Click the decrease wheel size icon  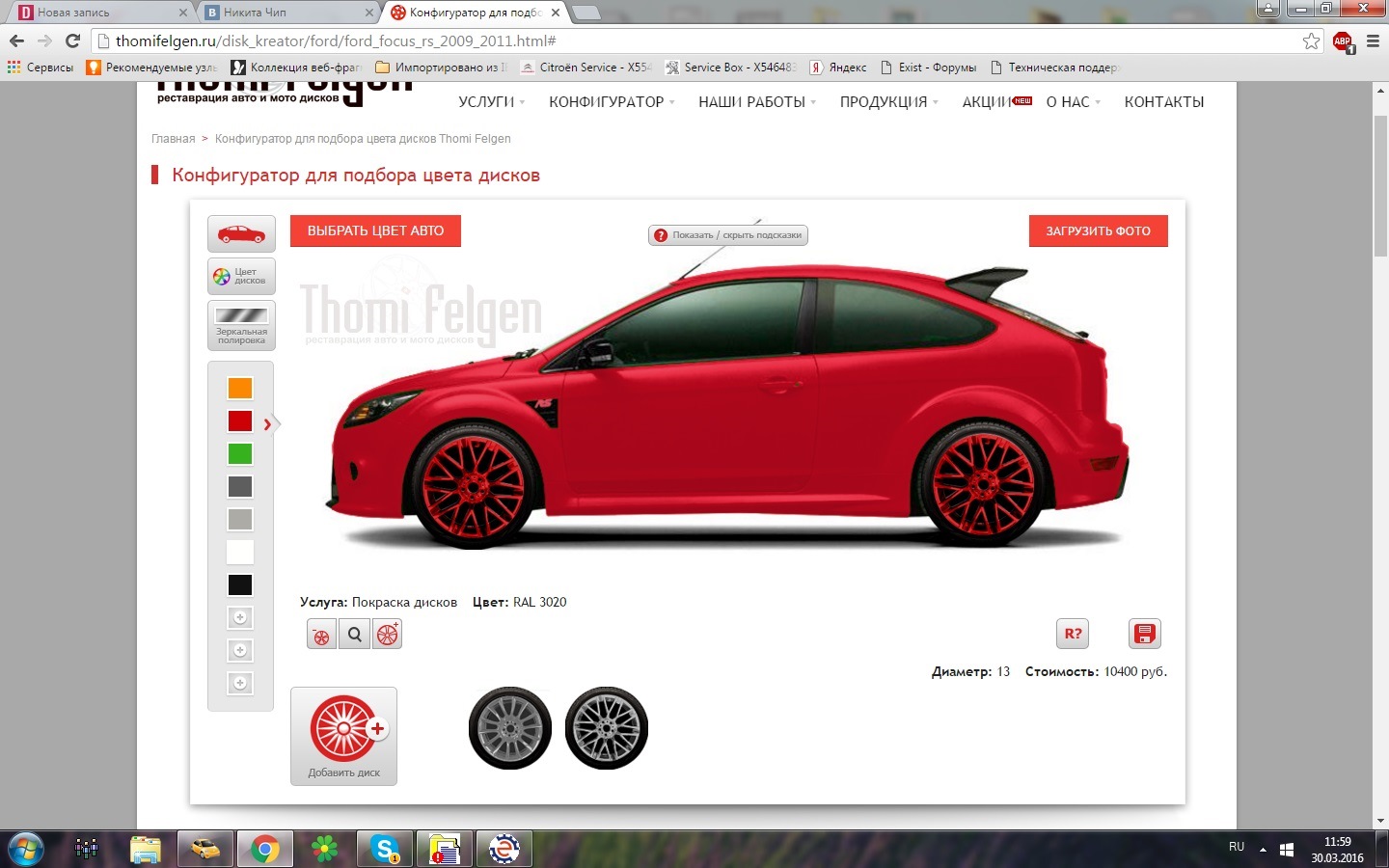(321, 635)
